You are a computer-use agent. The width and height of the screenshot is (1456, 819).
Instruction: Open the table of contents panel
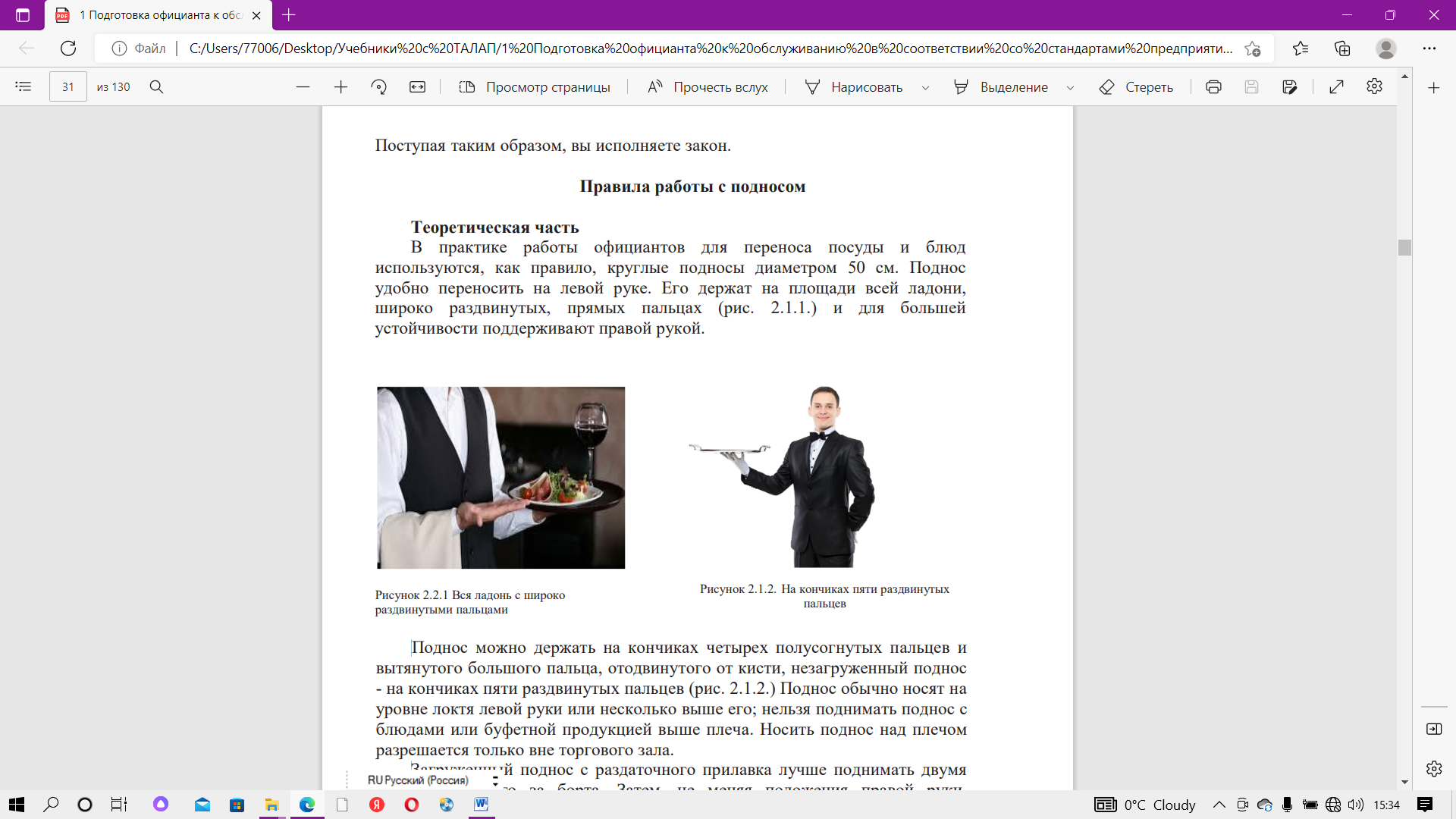point(24,86)
